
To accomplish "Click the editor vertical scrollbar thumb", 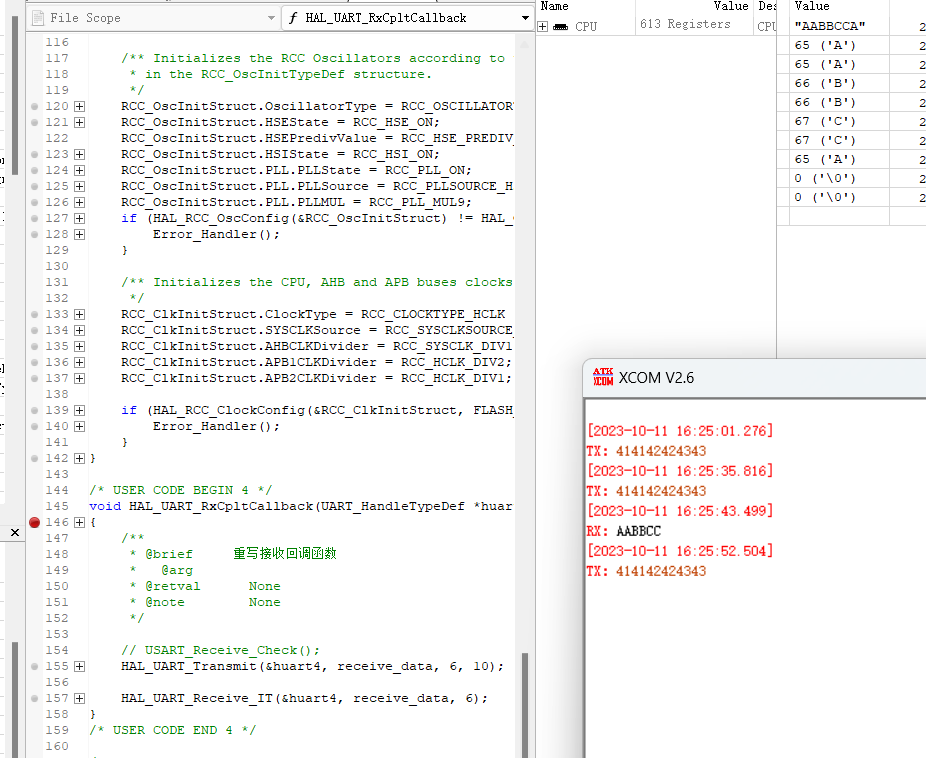I will (x=525, y=703).
